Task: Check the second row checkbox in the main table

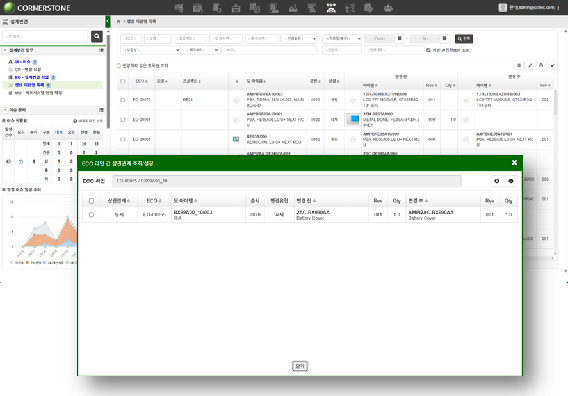Action: [x=122, y=120]
